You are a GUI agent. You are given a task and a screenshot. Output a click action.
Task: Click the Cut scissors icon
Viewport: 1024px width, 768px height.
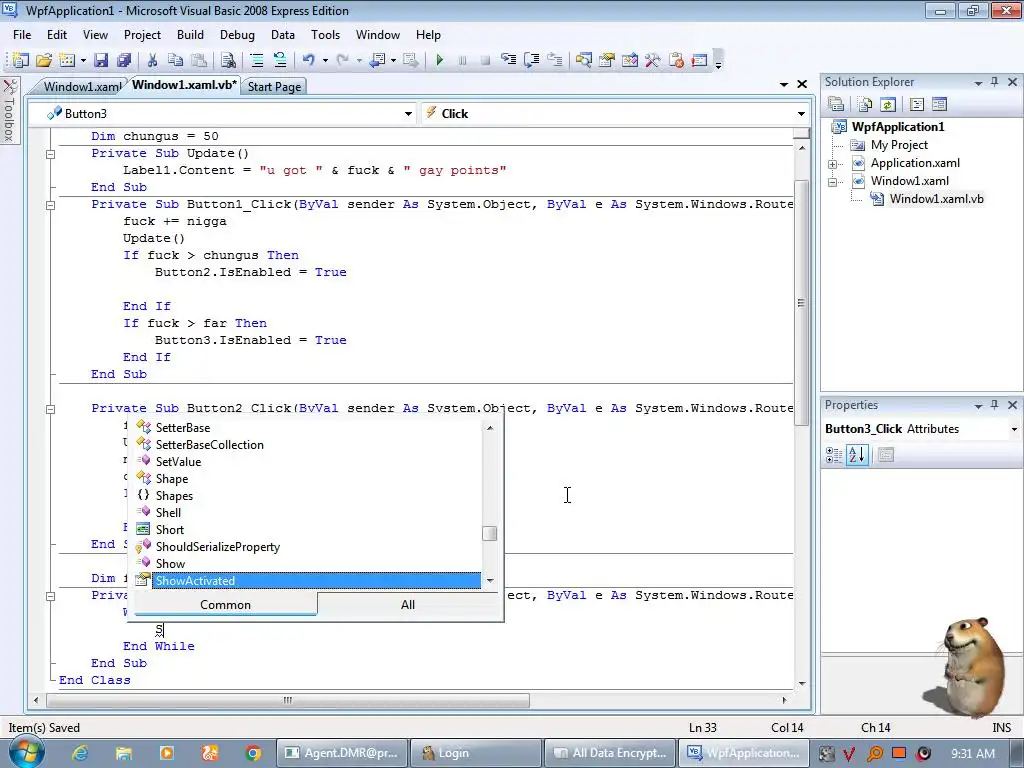click(x=152, y=60)
